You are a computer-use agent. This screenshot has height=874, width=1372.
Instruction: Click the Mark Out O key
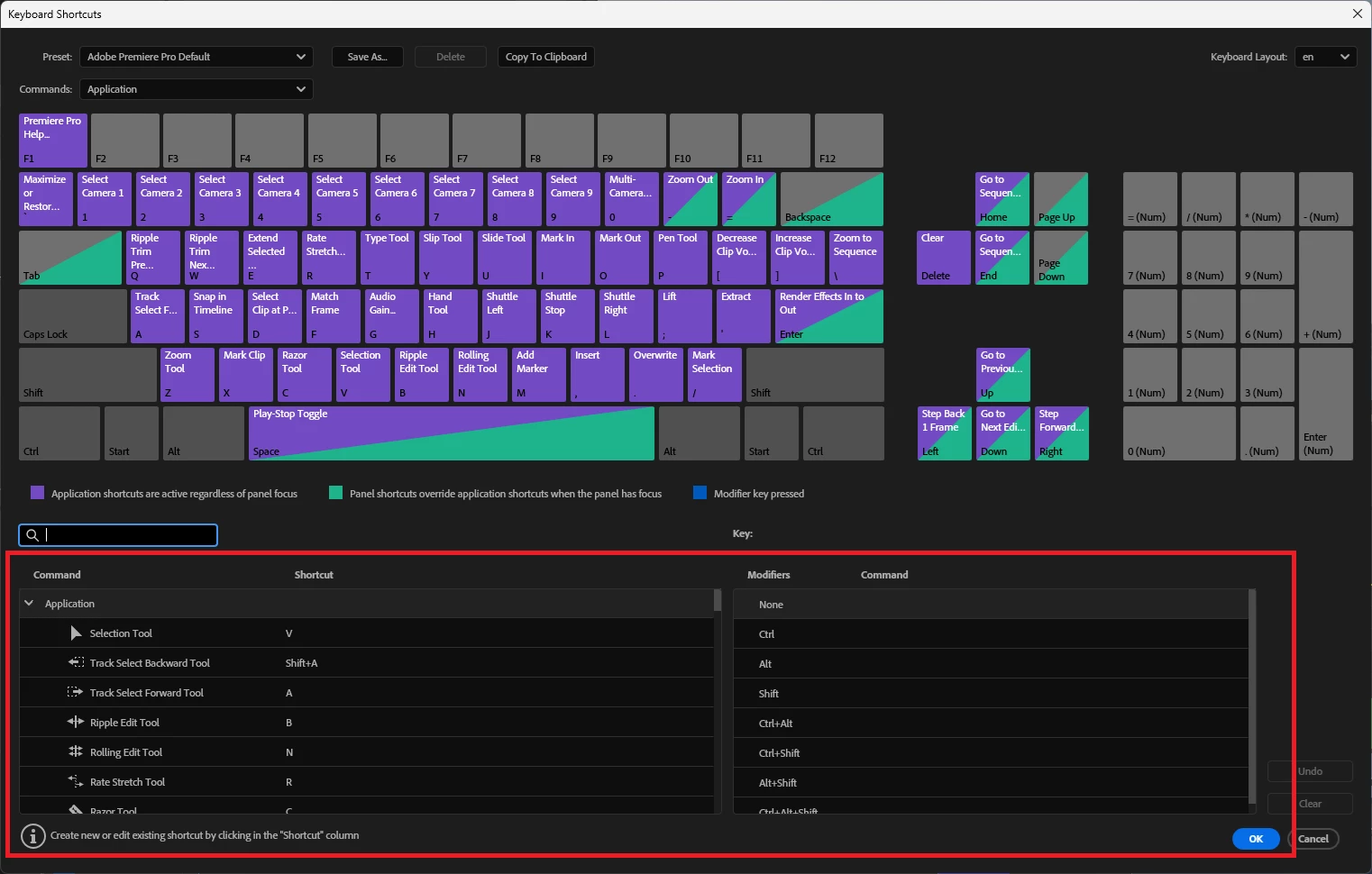coord(622,258)
